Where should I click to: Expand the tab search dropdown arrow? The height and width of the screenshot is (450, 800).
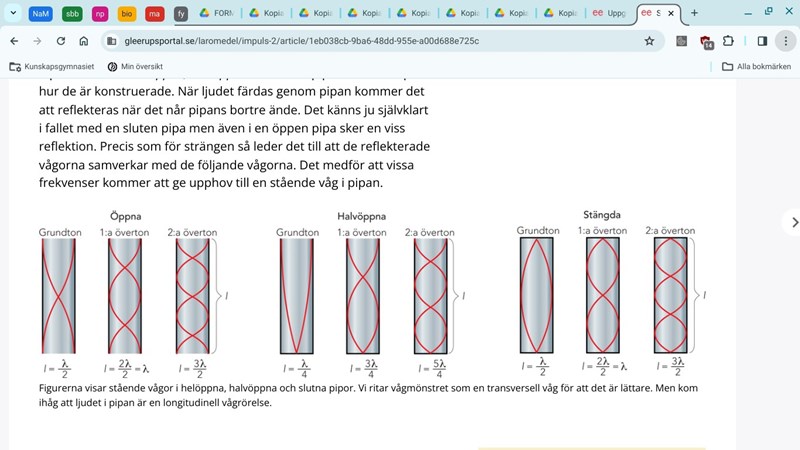(13, 13)
